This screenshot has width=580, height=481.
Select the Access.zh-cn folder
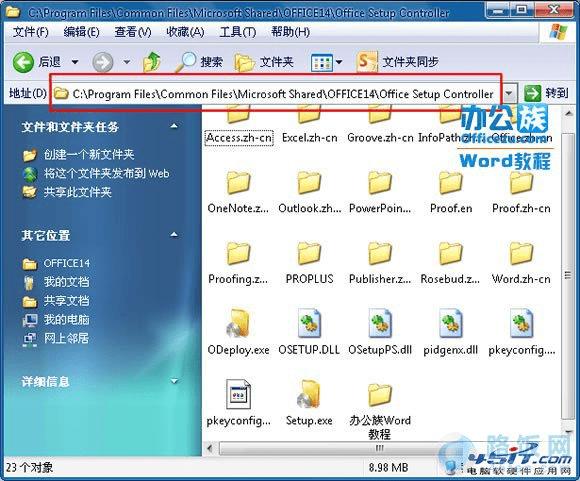click(x=239, y=126)
